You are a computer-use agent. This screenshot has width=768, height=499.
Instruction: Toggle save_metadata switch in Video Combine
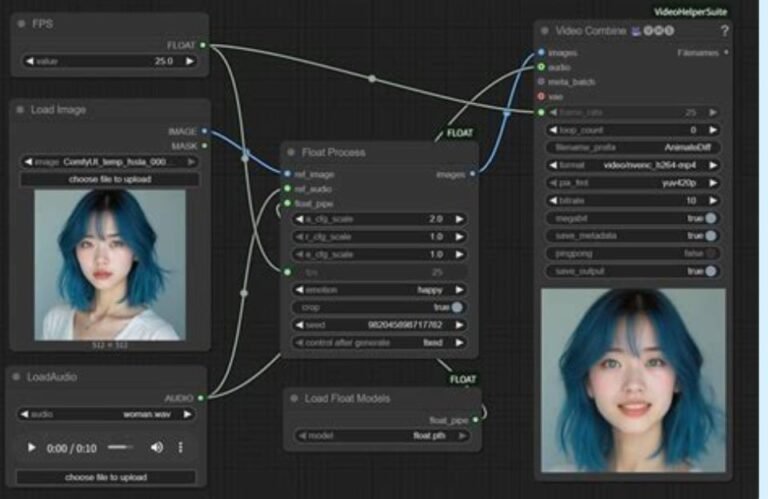[711, 236]
